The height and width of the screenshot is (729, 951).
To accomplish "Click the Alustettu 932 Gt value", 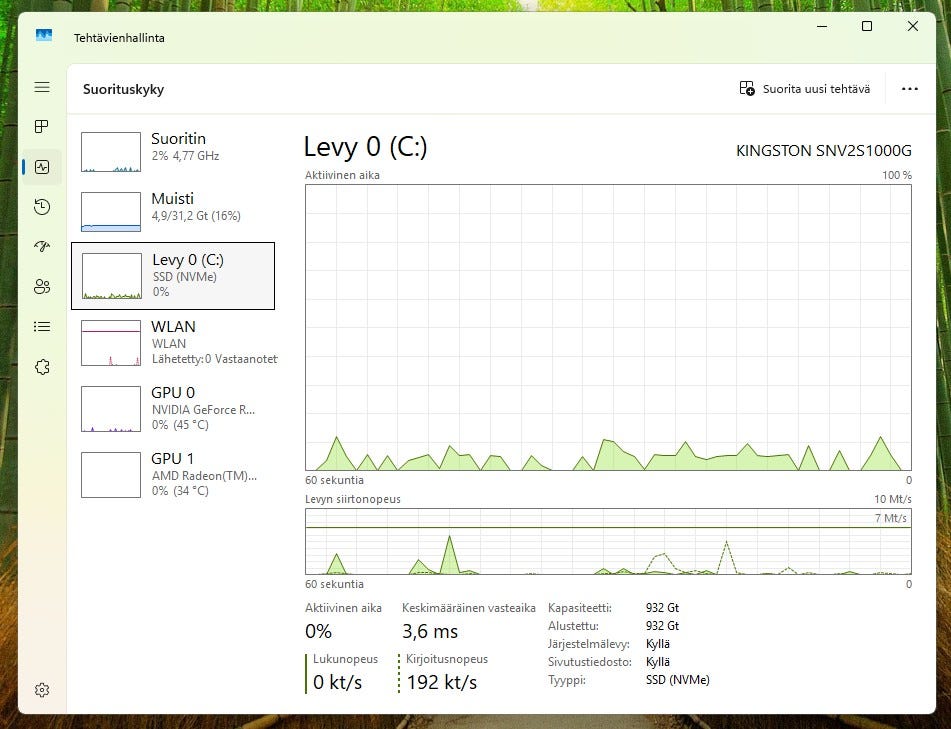I will pos(662,626).
